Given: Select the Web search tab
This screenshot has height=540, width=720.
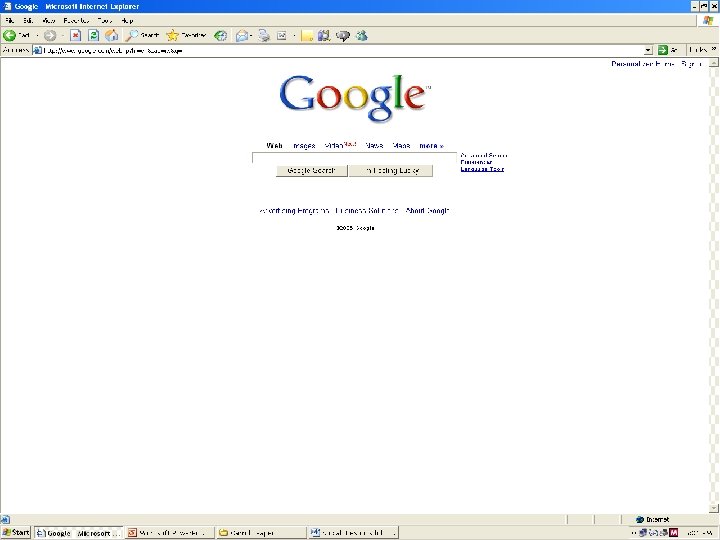Looking at the screenshot, I should click(x=275, y=146).
